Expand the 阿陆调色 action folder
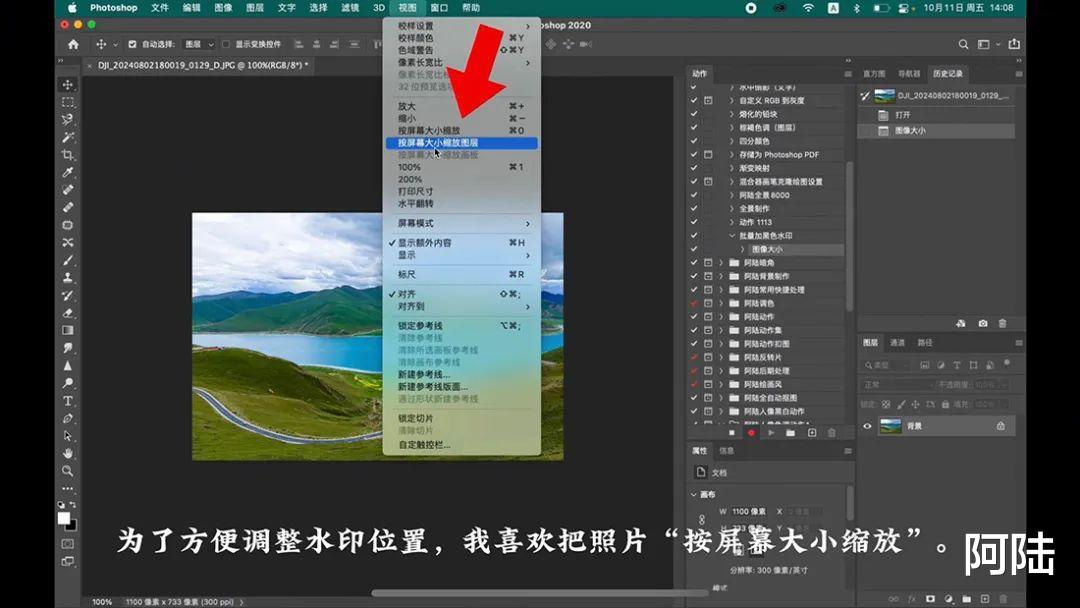This screenshot has height=608, width=1080. pyautogui.click(x=721, y=303)
